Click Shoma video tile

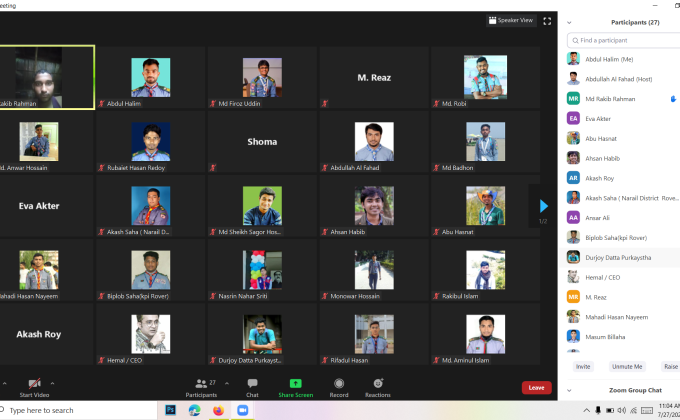coord(262,141)
